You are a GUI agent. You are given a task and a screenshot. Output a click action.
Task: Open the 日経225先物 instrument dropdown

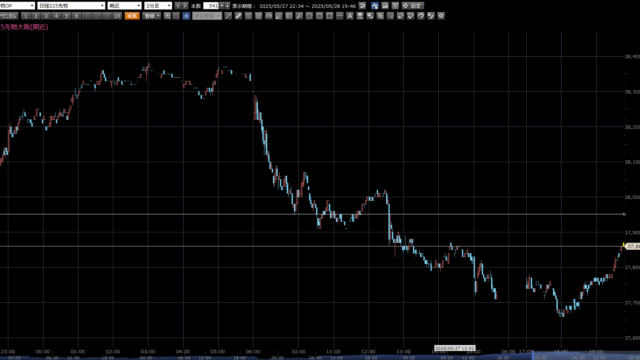click(x=71, y=6)
